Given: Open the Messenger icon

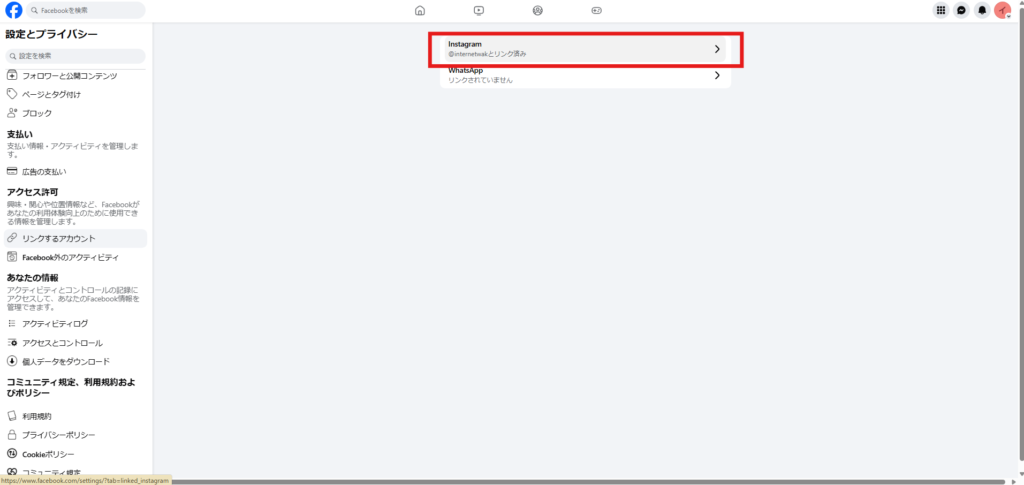Looking at the screenshot, I should (x=961, y=10).
